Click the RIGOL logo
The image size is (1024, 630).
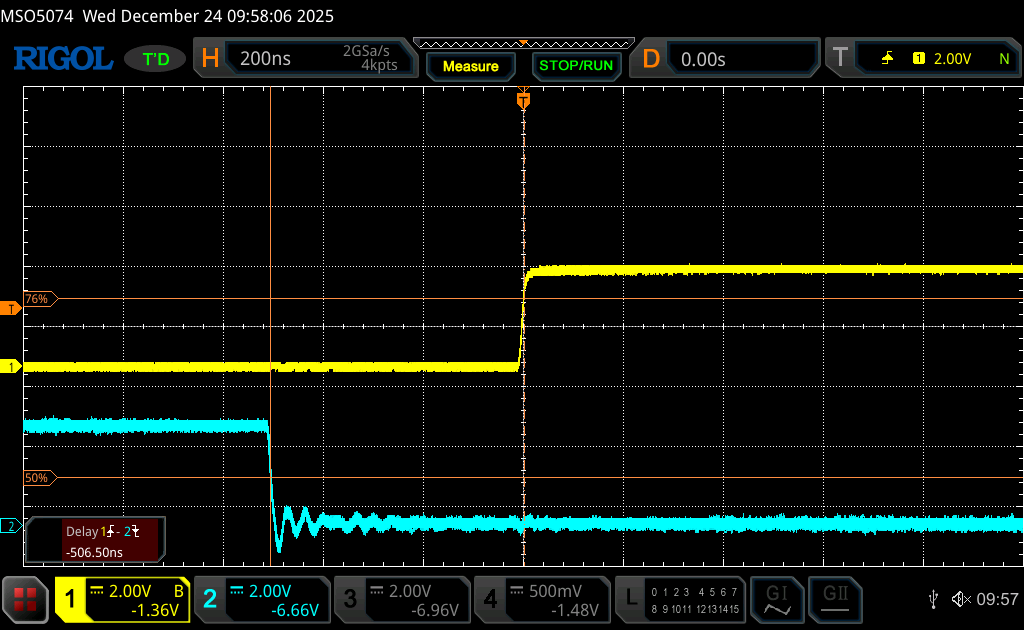(62, 59)
